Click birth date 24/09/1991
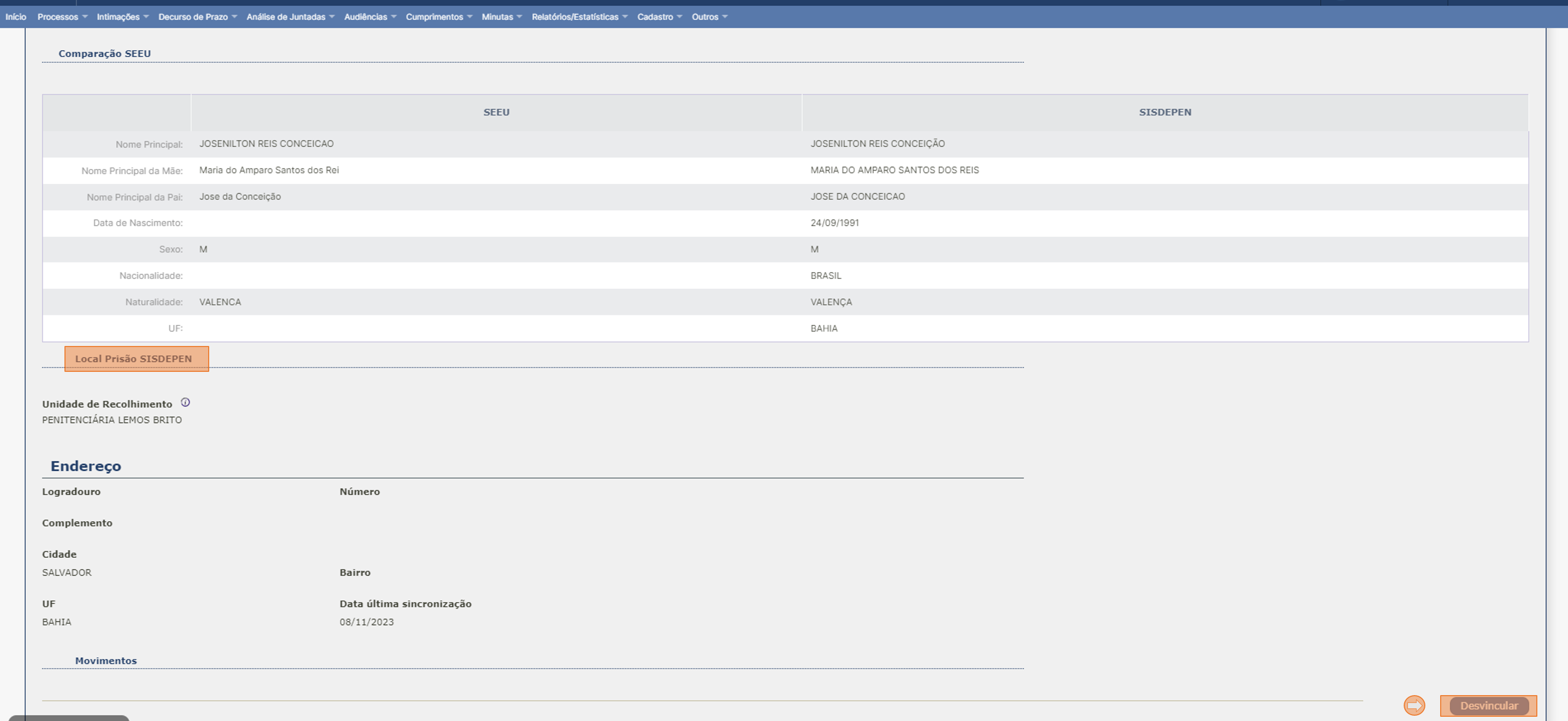 tap(835, 223)
